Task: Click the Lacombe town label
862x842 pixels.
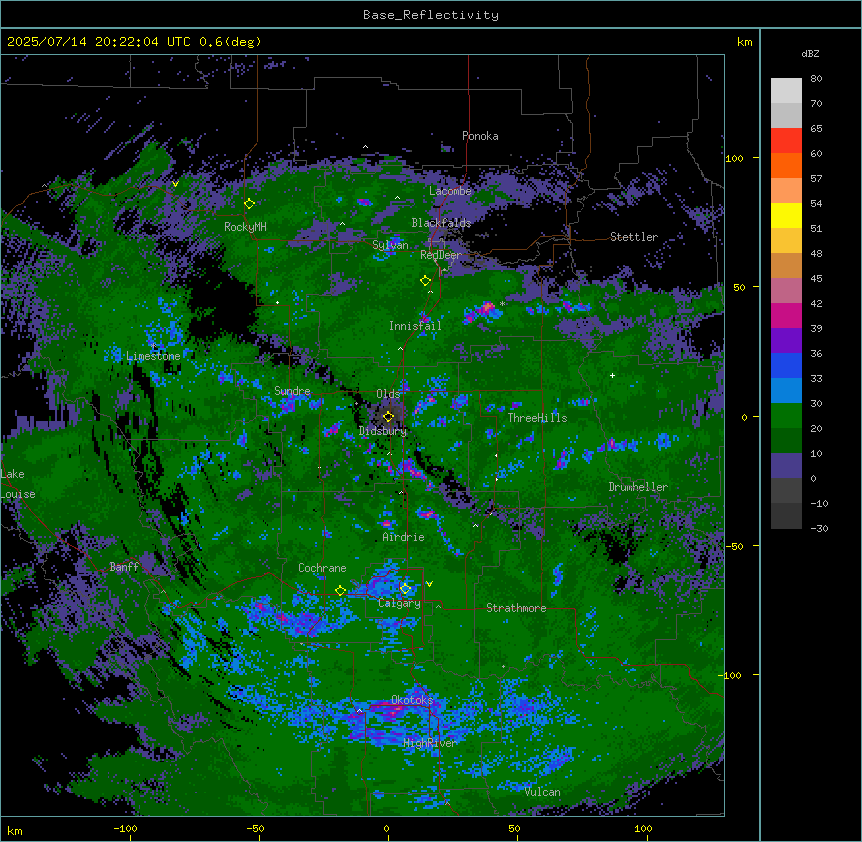Action: (x=450, y=191)
